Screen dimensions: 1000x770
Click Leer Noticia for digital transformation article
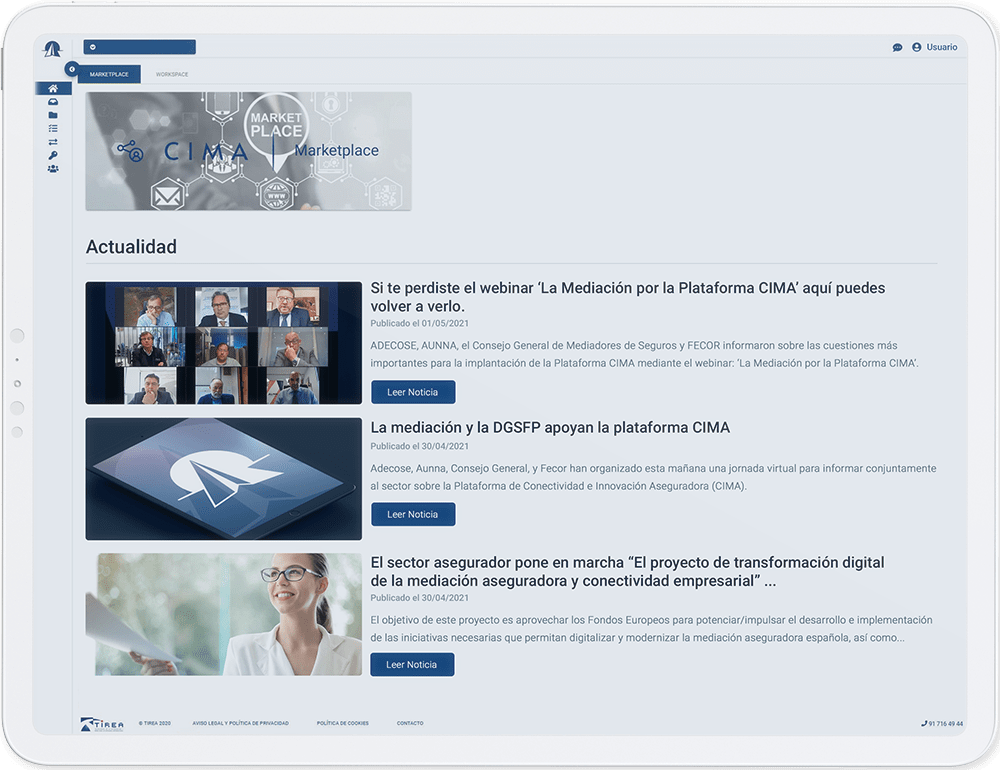click(412, 664)
